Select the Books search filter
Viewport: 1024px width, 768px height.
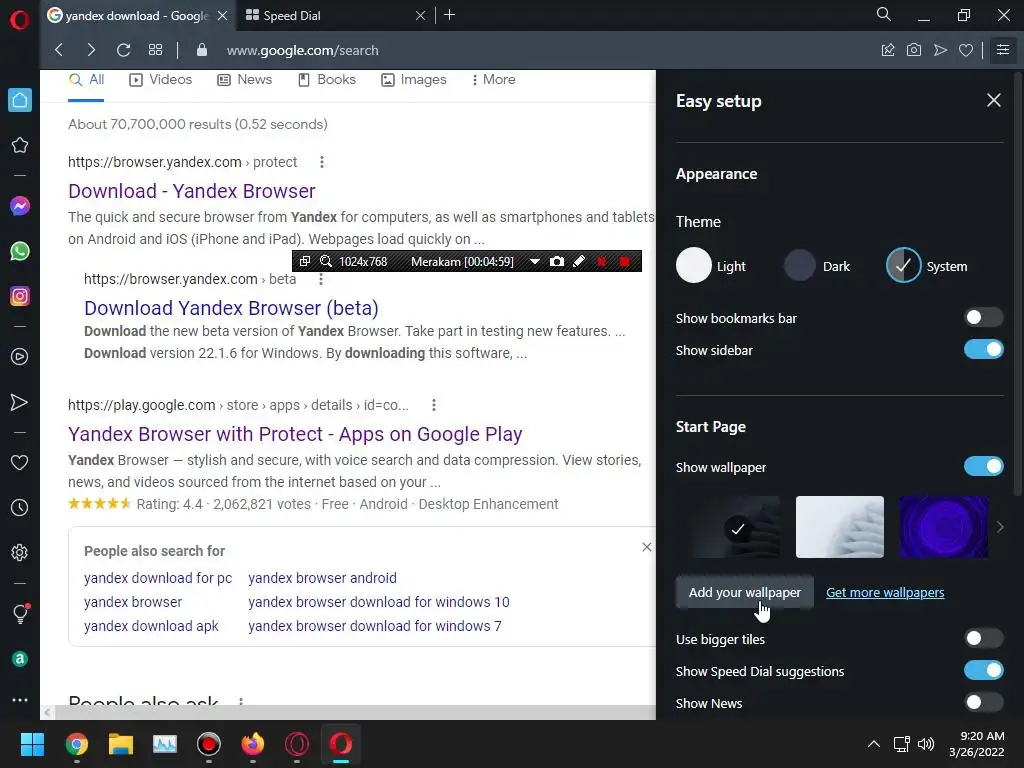tap(327, 80)
